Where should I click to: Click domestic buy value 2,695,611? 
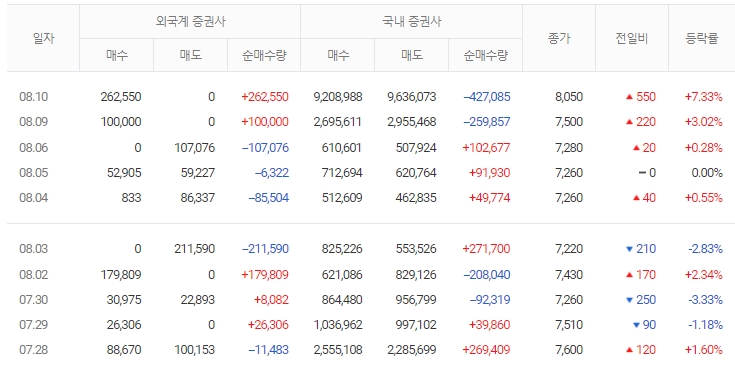pos(338,122)
